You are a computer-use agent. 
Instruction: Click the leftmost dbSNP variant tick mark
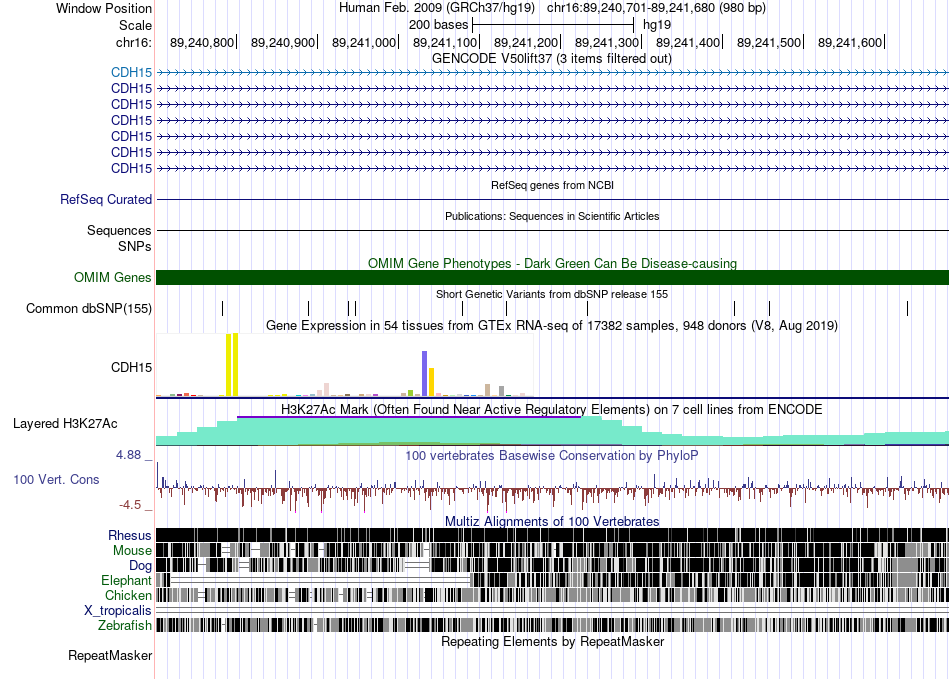click(222, 308)
